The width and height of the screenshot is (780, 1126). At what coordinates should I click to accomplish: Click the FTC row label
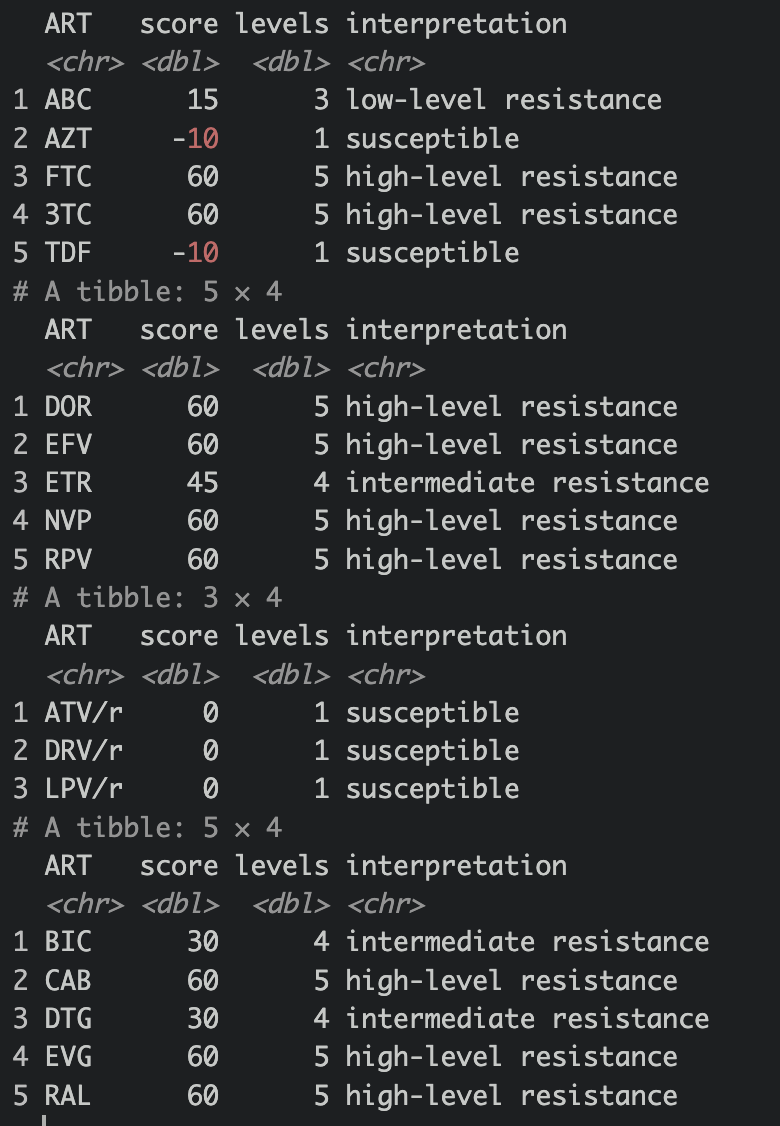pos(68,177)
